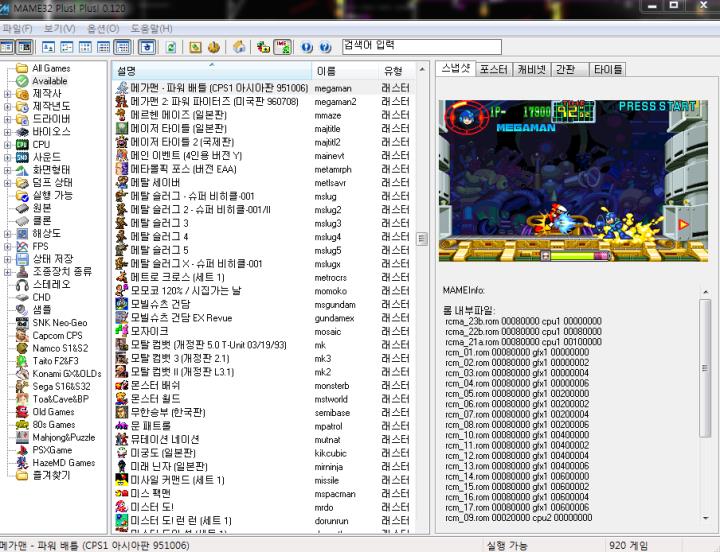Select the All Games folder icon
The image size is (720, 552).
point(22,68)
